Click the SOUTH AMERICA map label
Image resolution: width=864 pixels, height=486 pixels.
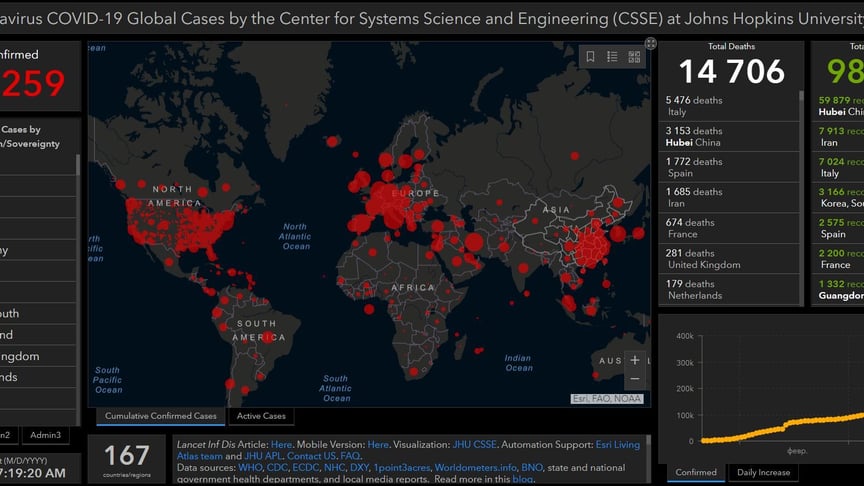(x=259, y=330)
